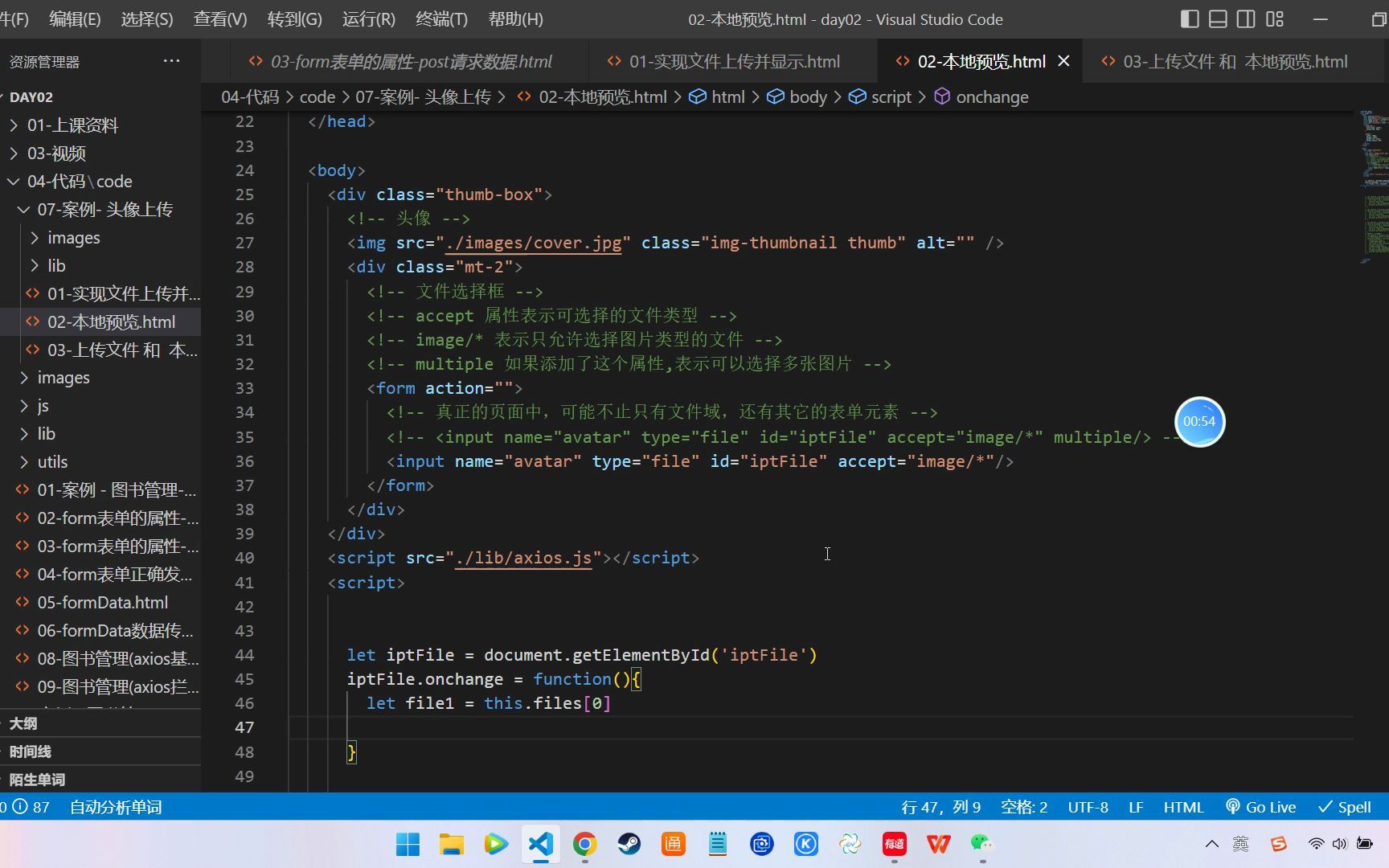Click the blue 00:54 timer bubble
The width and height of the screenshot is (1389, 868).
click(x=1199, y=421)
